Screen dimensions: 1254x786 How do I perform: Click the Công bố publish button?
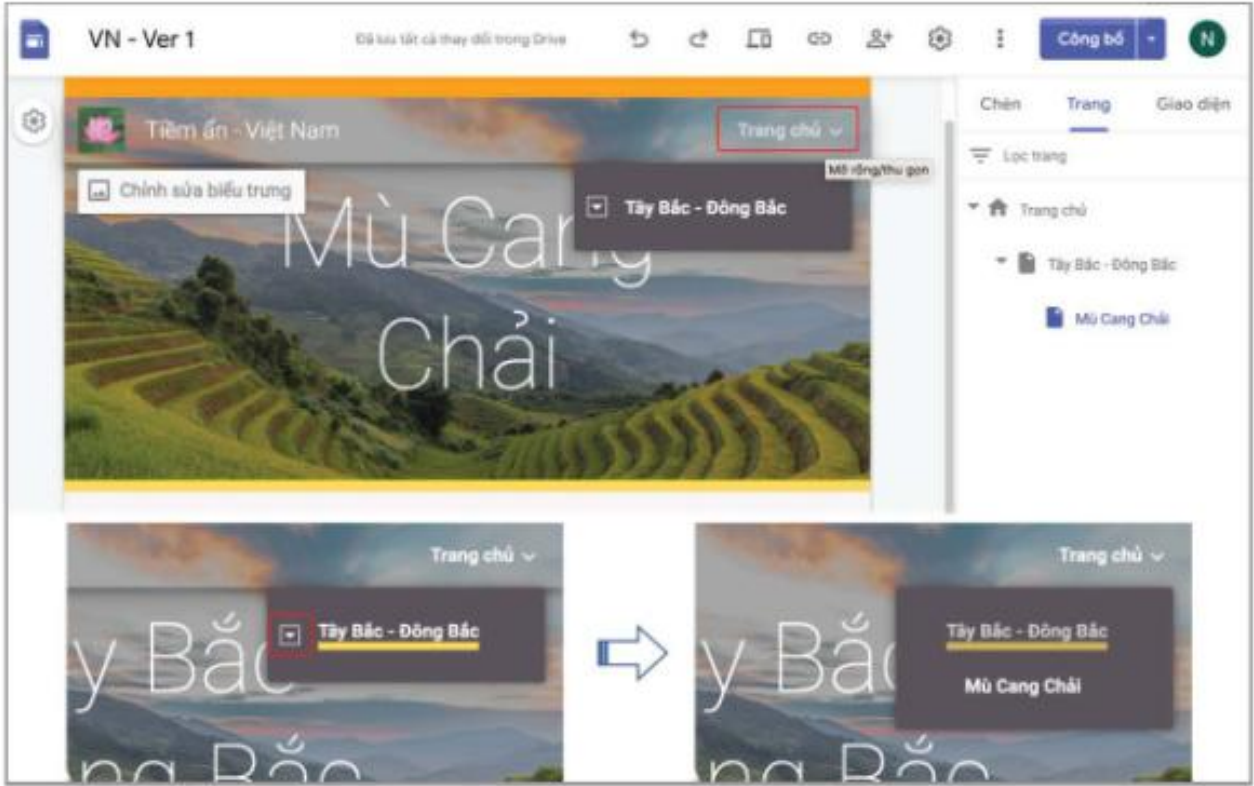click(x=1088, y=40)
